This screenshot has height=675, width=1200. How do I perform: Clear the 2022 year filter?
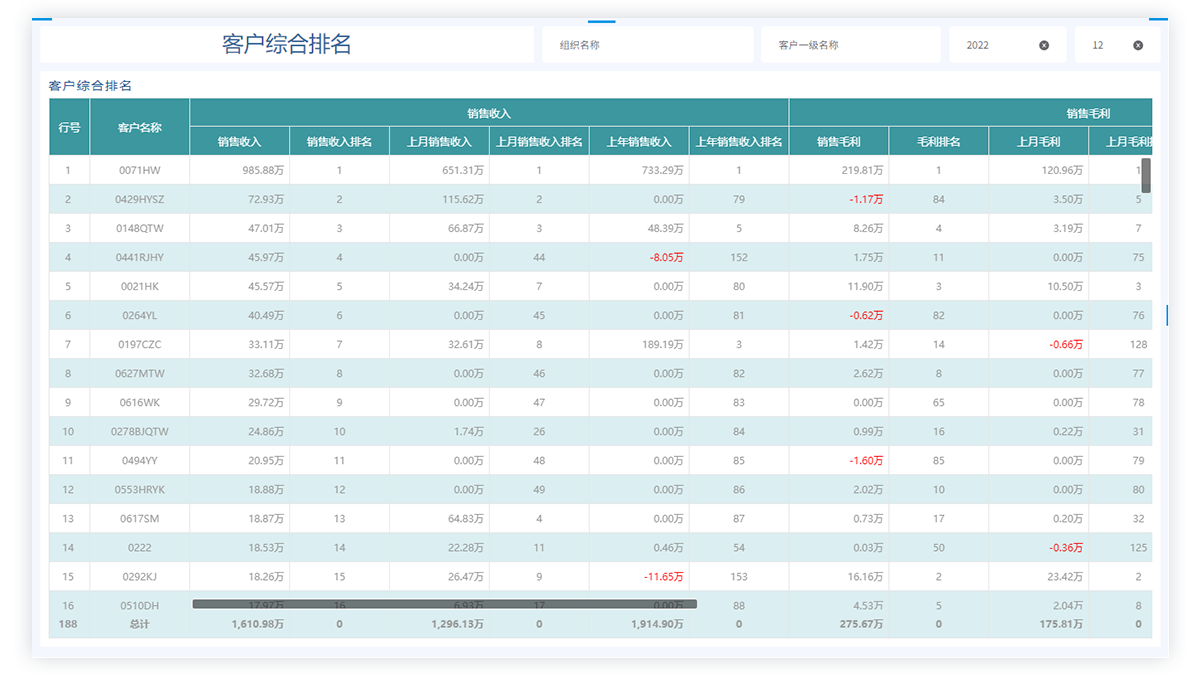(x=1044, y=45)
